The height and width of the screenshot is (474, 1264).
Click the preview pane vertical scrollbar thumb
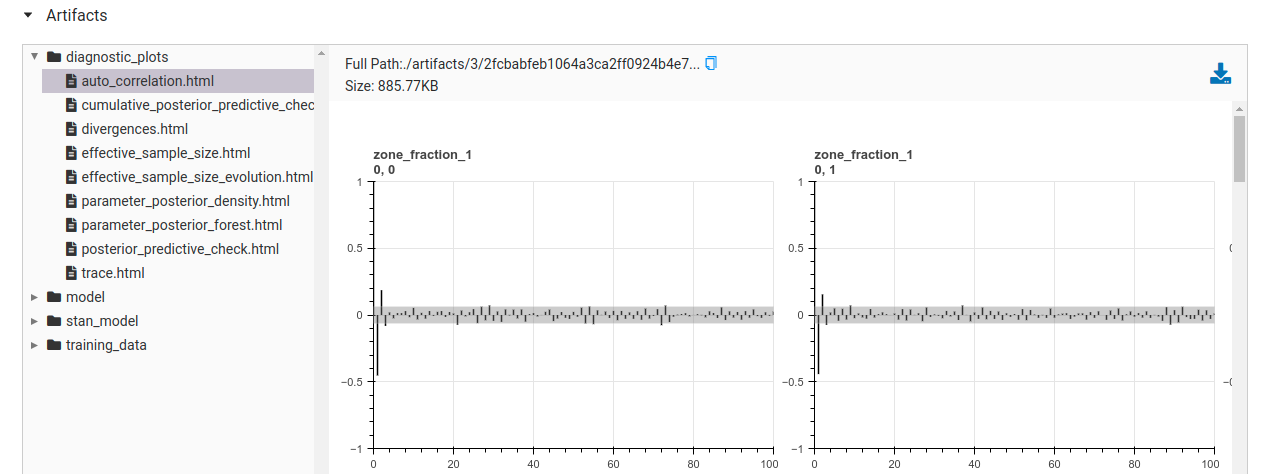click(x=1240, y=148)
